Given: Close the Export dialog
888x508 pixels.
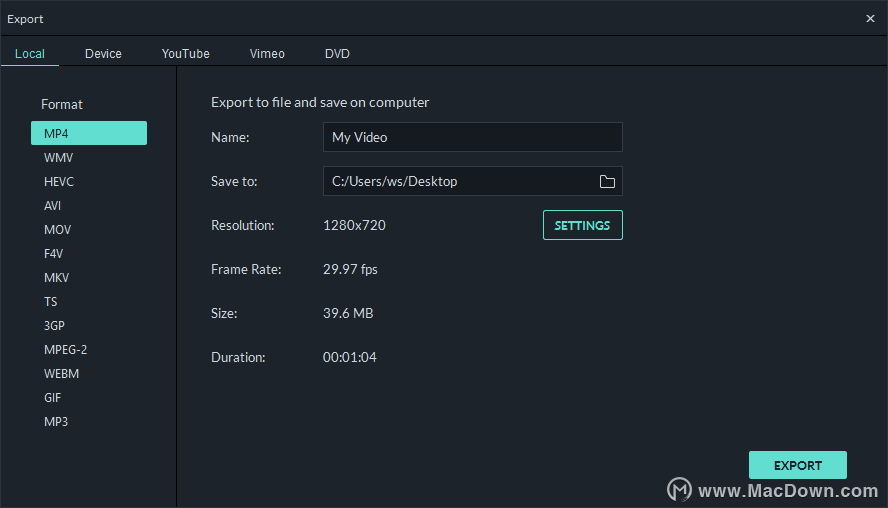Looking at the screenshot, I should click(x=870, y=19).
